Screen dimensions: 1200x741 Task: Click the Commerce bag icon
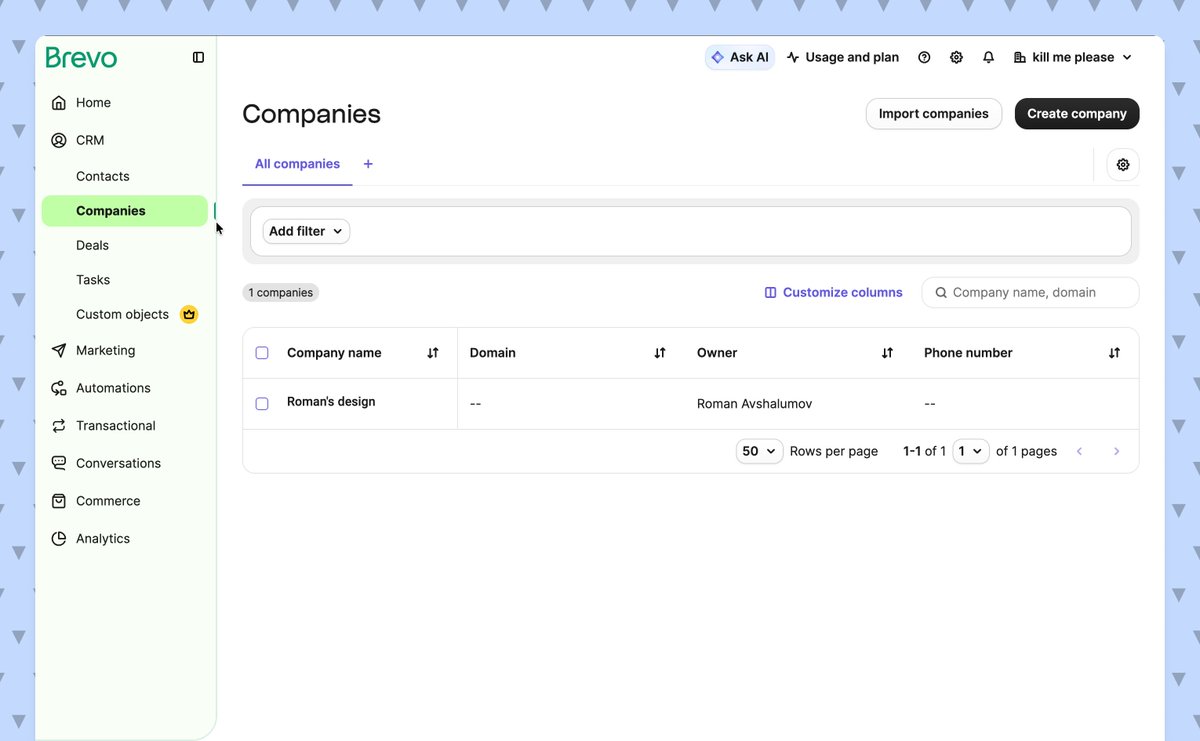click(x=59, y=501)
